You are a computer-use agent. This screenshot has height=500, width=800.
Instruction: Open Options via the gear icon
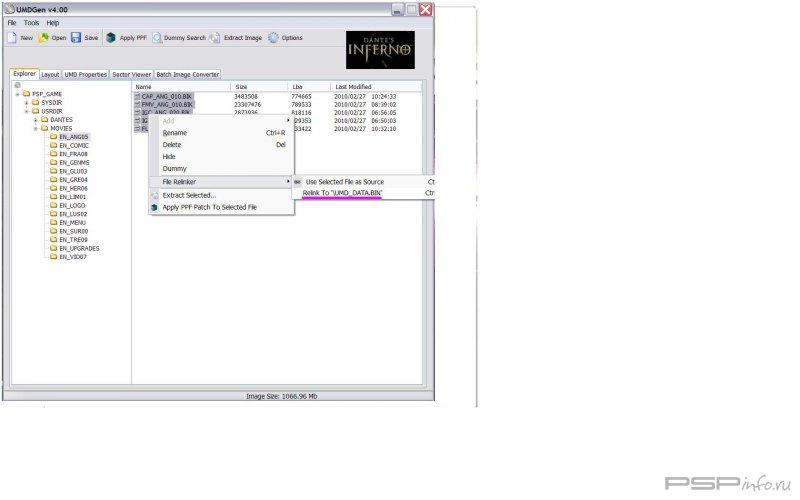click(273, 38)
